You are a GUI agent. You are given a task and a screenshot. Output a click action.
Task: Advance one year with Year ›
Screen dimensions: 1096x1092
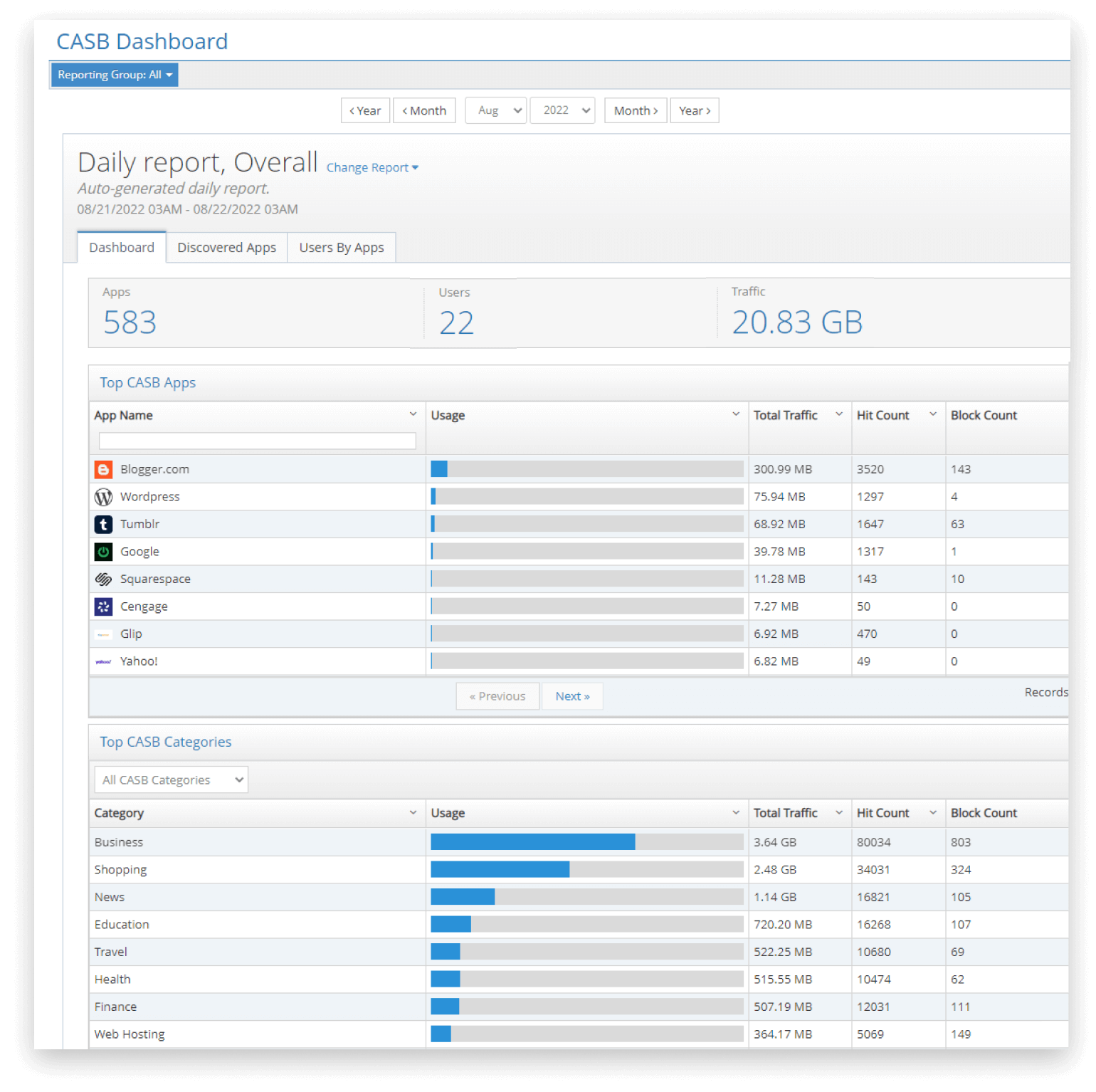[x=695, y=110]
